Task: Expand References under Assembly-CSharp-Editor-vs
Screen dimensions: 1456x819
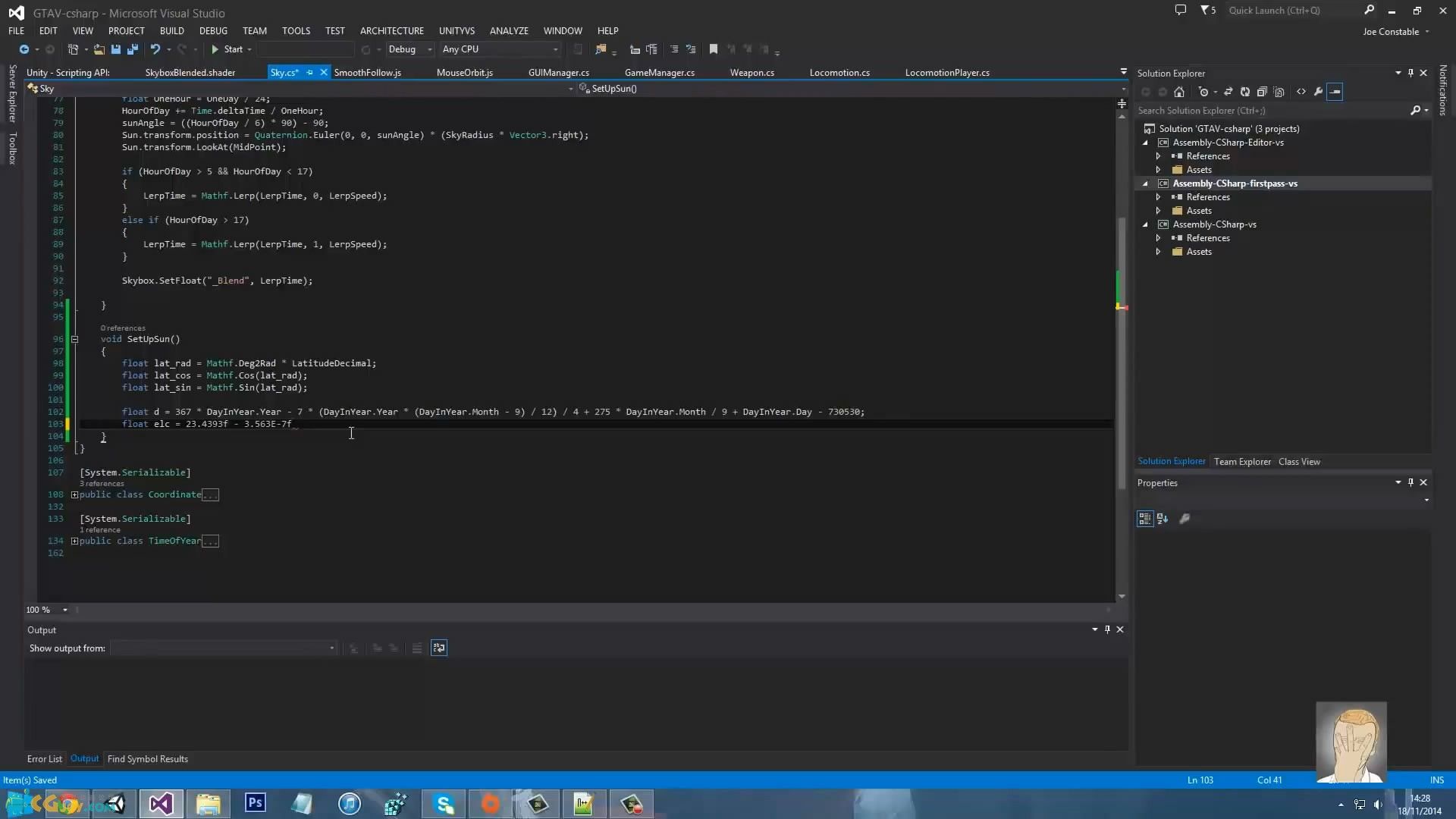Action: 1158,156
